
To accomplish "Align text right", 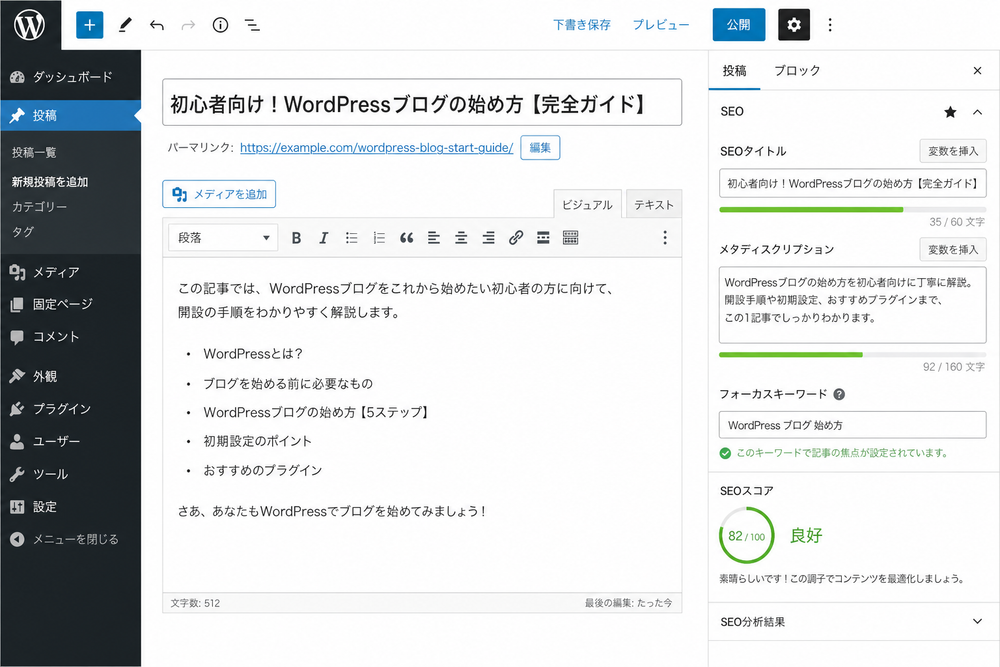I will point(489,238).
